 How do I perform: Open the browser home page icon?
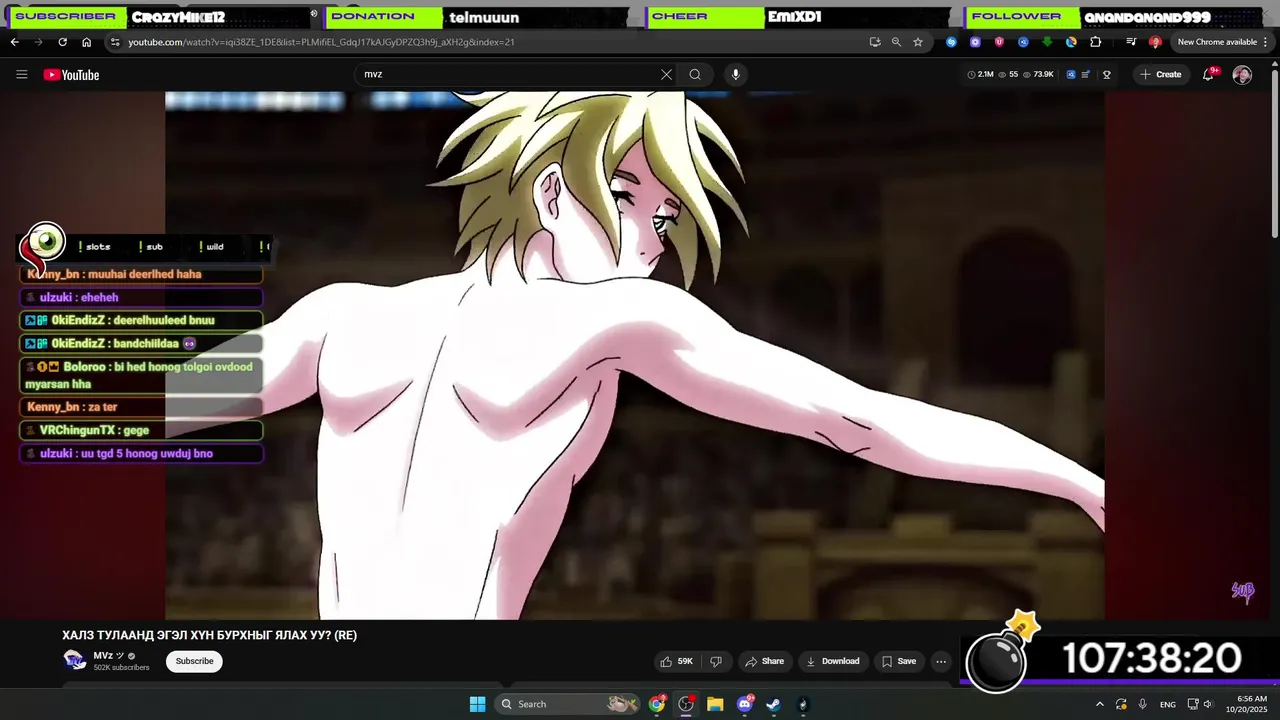[86, 42]
